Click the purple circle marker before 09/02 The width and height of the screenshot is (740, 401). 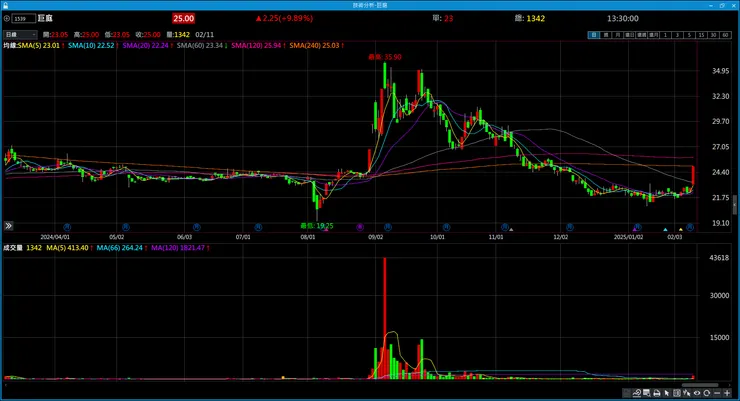pos(360,227)
